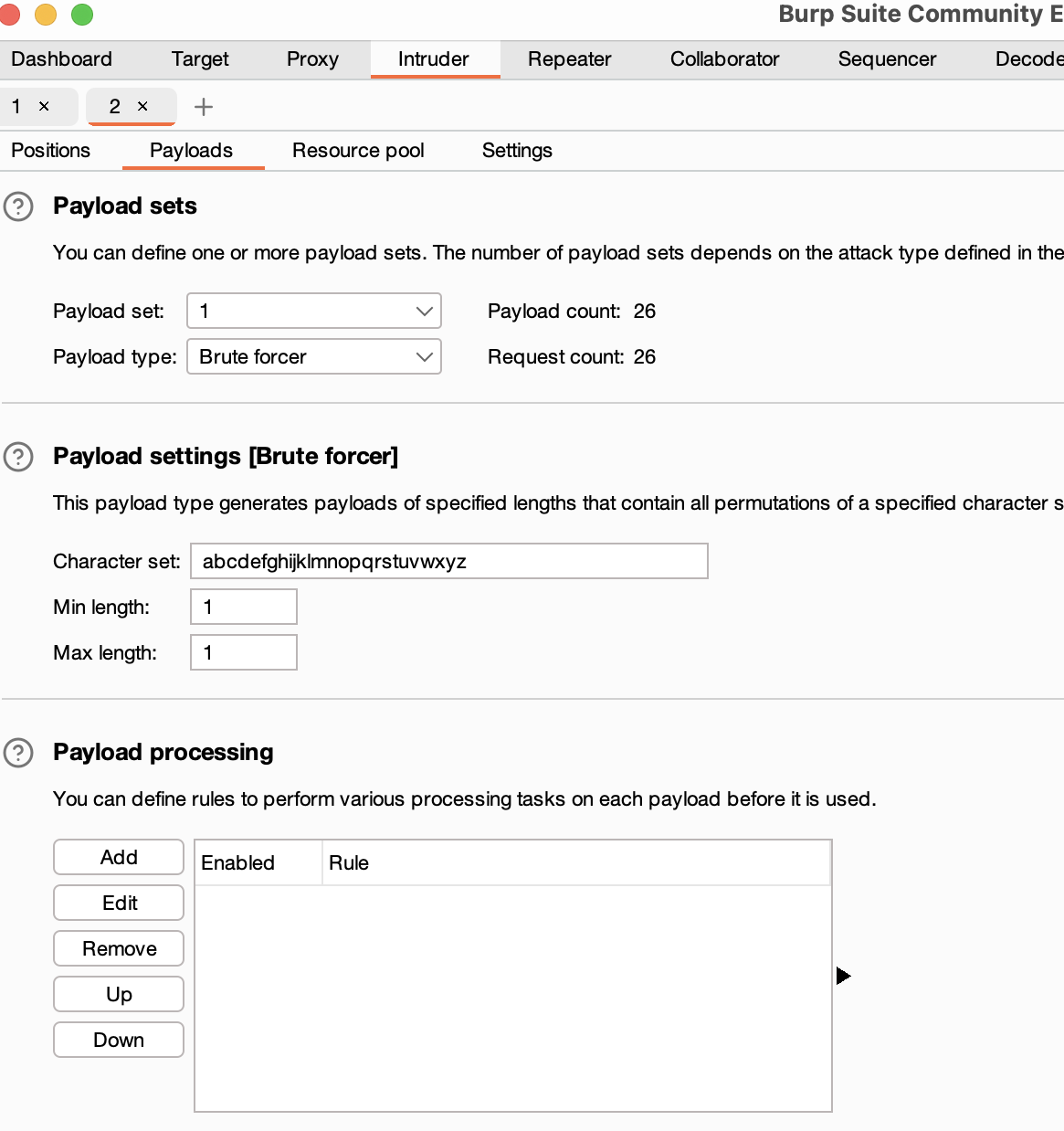
Task: Move rule Up button
Action: (x=119, y=994)
